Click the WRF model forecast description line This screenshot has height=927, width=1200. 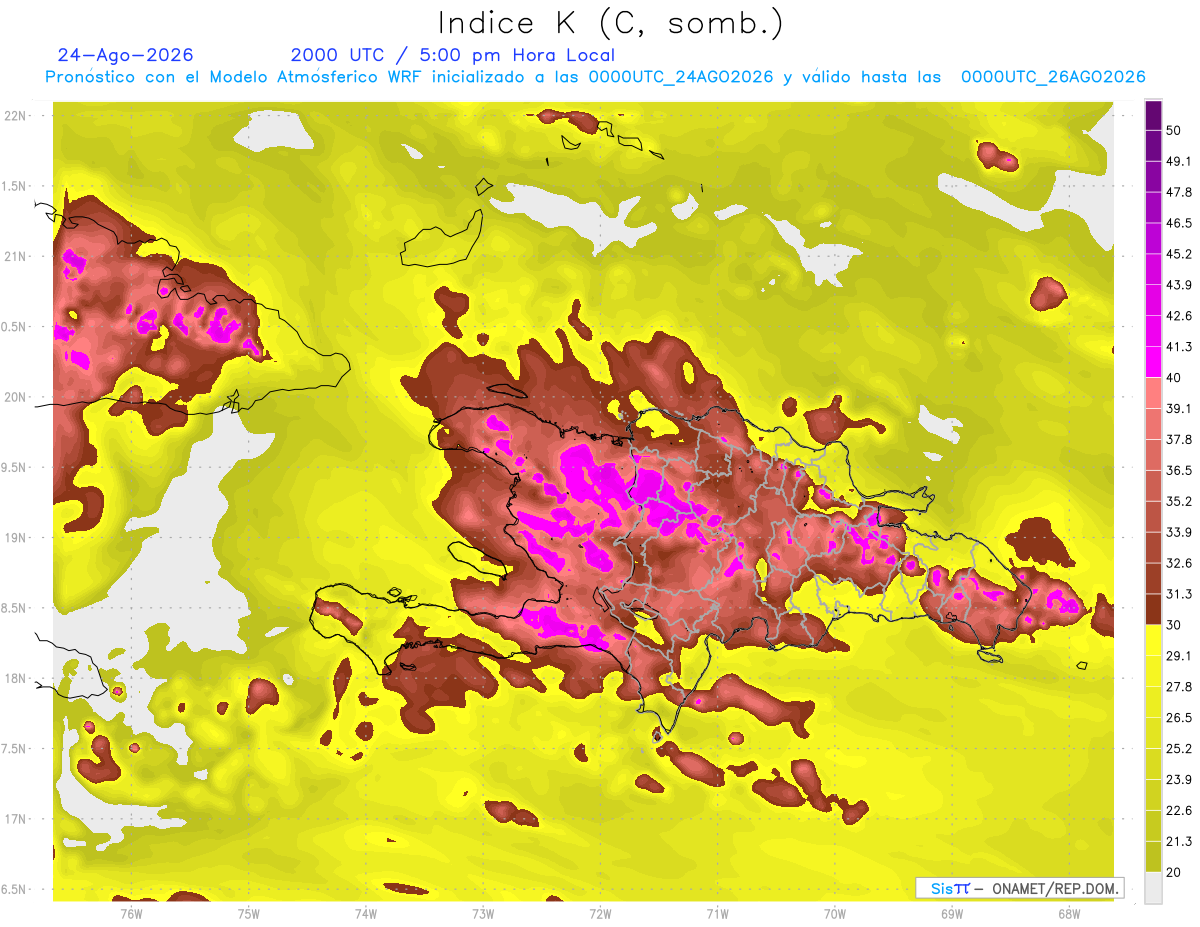coord(594,77)
